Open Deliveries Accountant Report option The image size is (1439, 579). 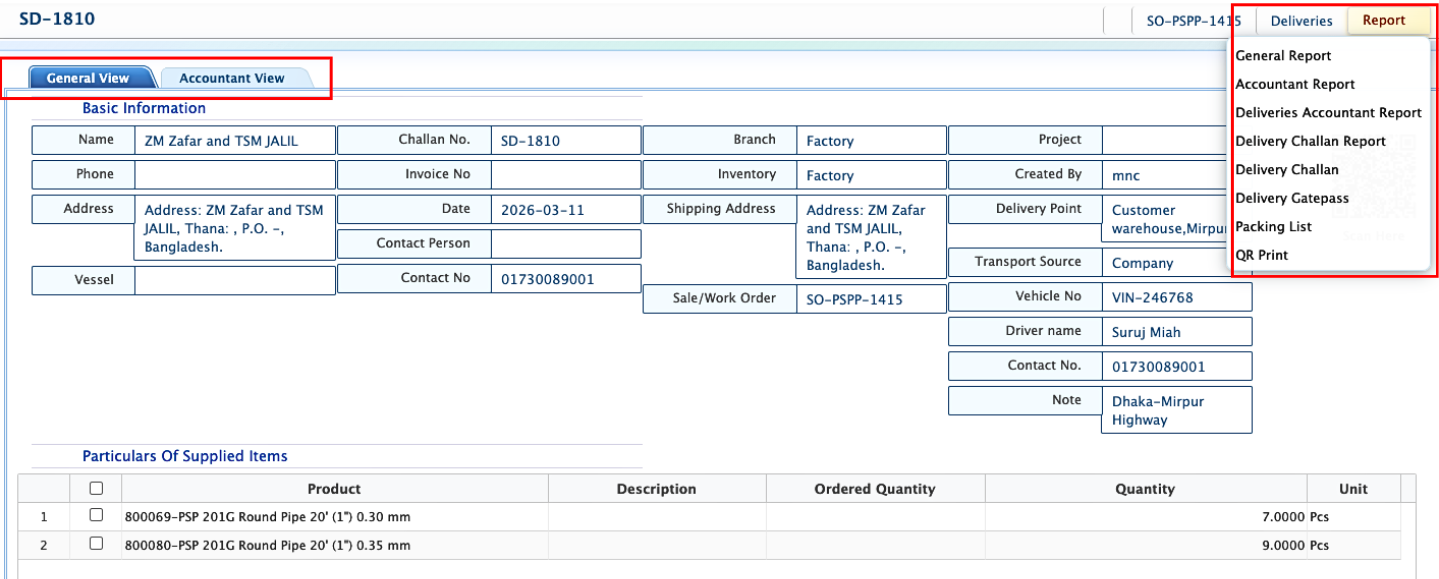pyautogui.click(x=1328, y=113)
